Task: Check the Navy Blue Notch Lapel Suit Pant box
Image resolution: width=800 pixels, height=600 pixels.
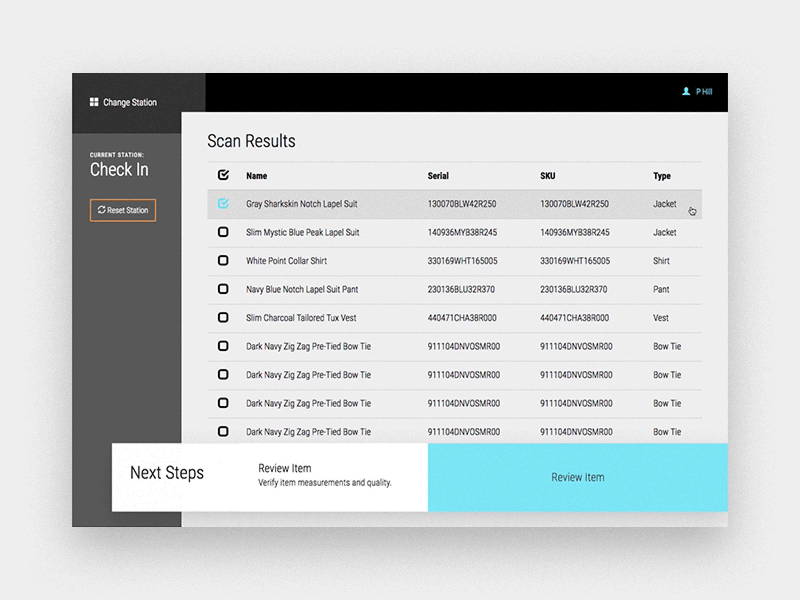Action: click(223, 289)
